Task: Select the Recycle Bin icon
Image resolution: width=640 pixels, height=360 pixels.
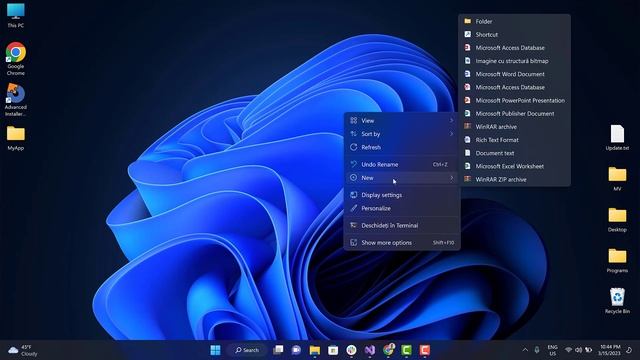Action: (x=617, y=301)
